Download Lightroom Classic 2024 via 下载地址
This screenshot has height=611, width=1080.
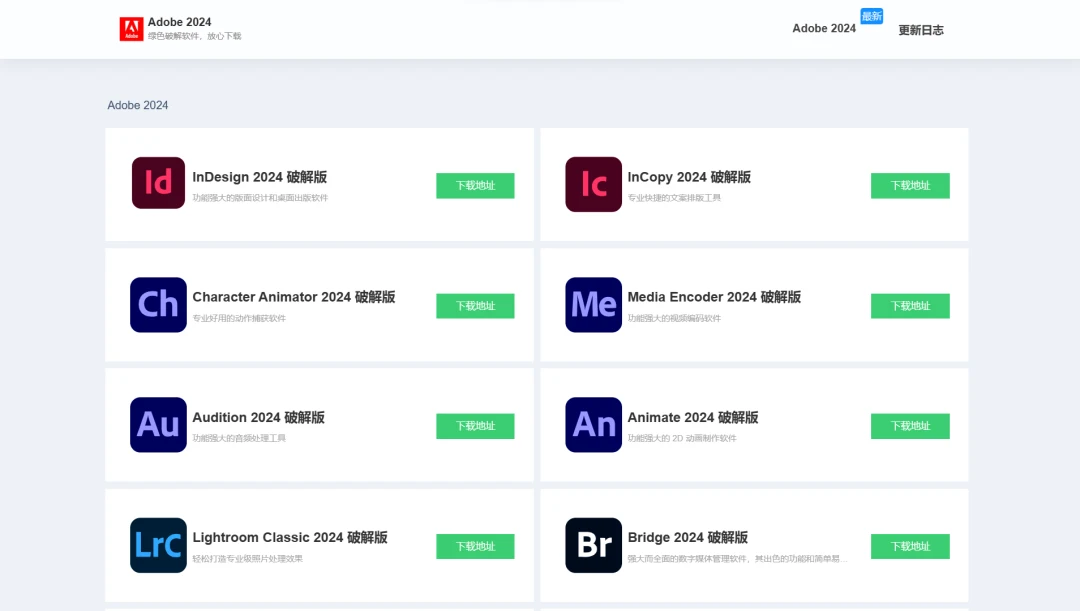click(x=475, y=546)
